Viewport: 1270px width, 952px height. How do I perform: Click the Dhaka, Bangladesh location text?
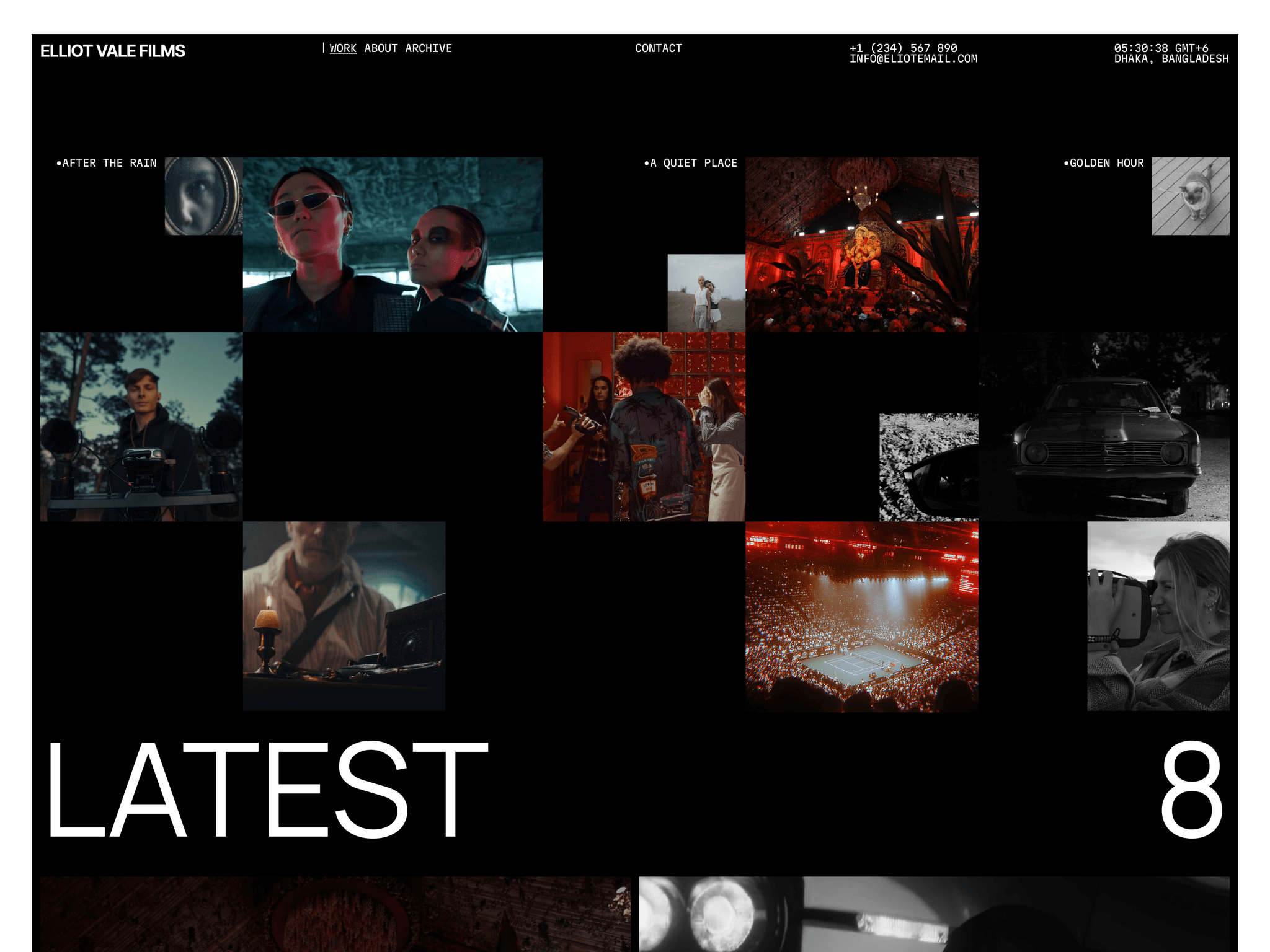[1171, 59]
